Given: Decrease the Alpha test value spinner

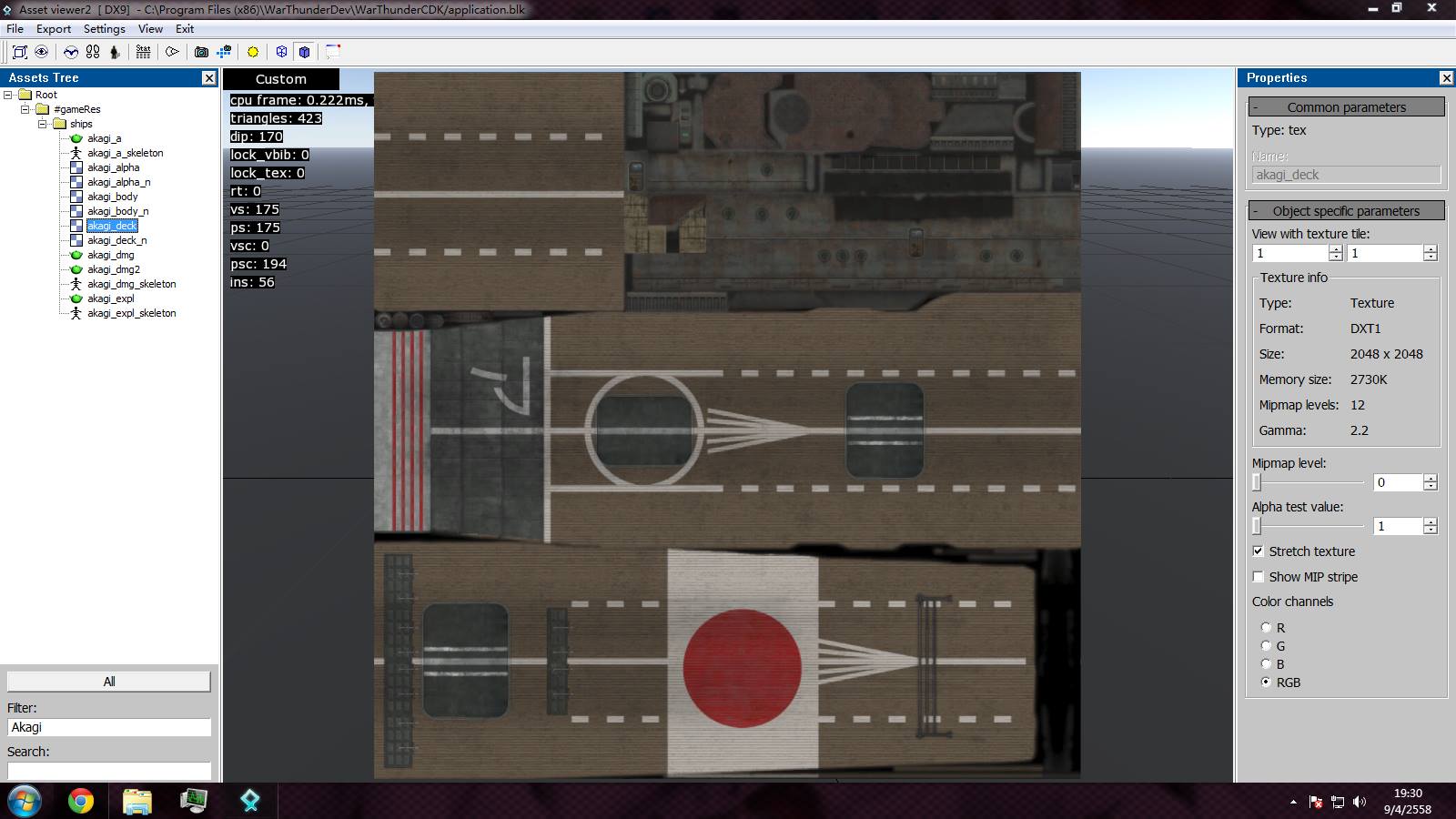Looking at the screenshot, I should click(1431, 531).
